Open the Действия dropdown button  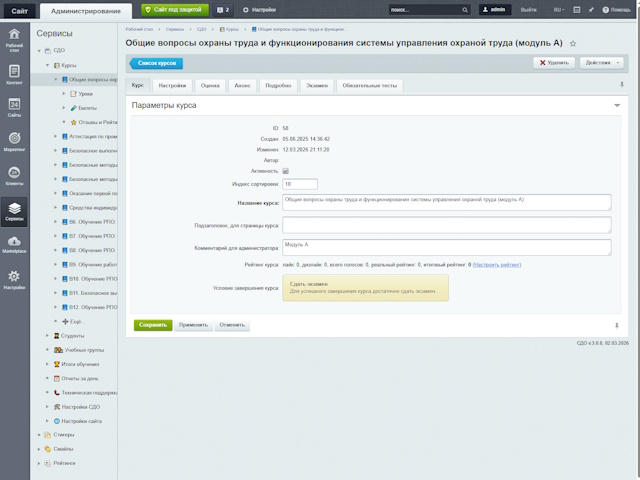coord(602,63)
